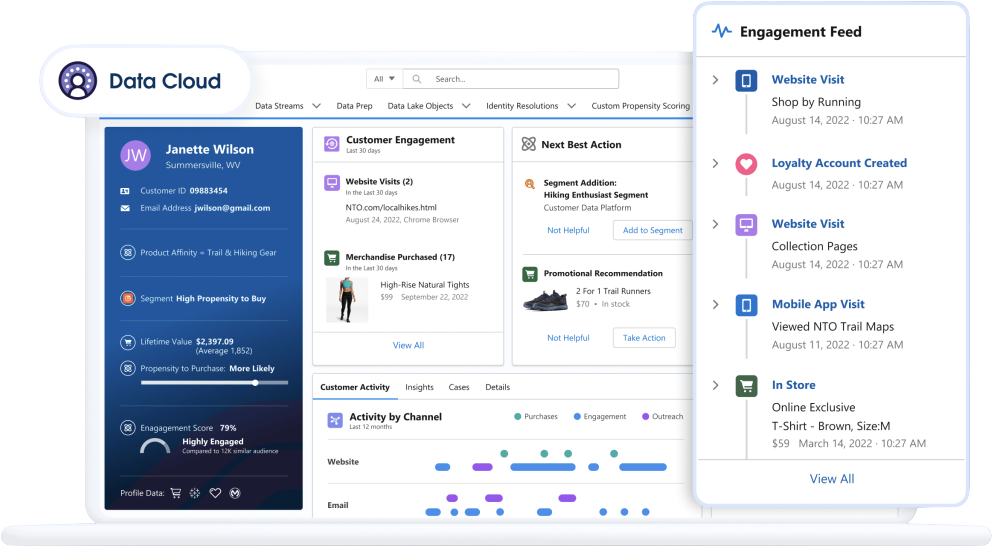The height and width of the screenshot is (547, 992).
Task: Click the Trail Runners shoe thumbnail
Action: click(x=545, y=300)
